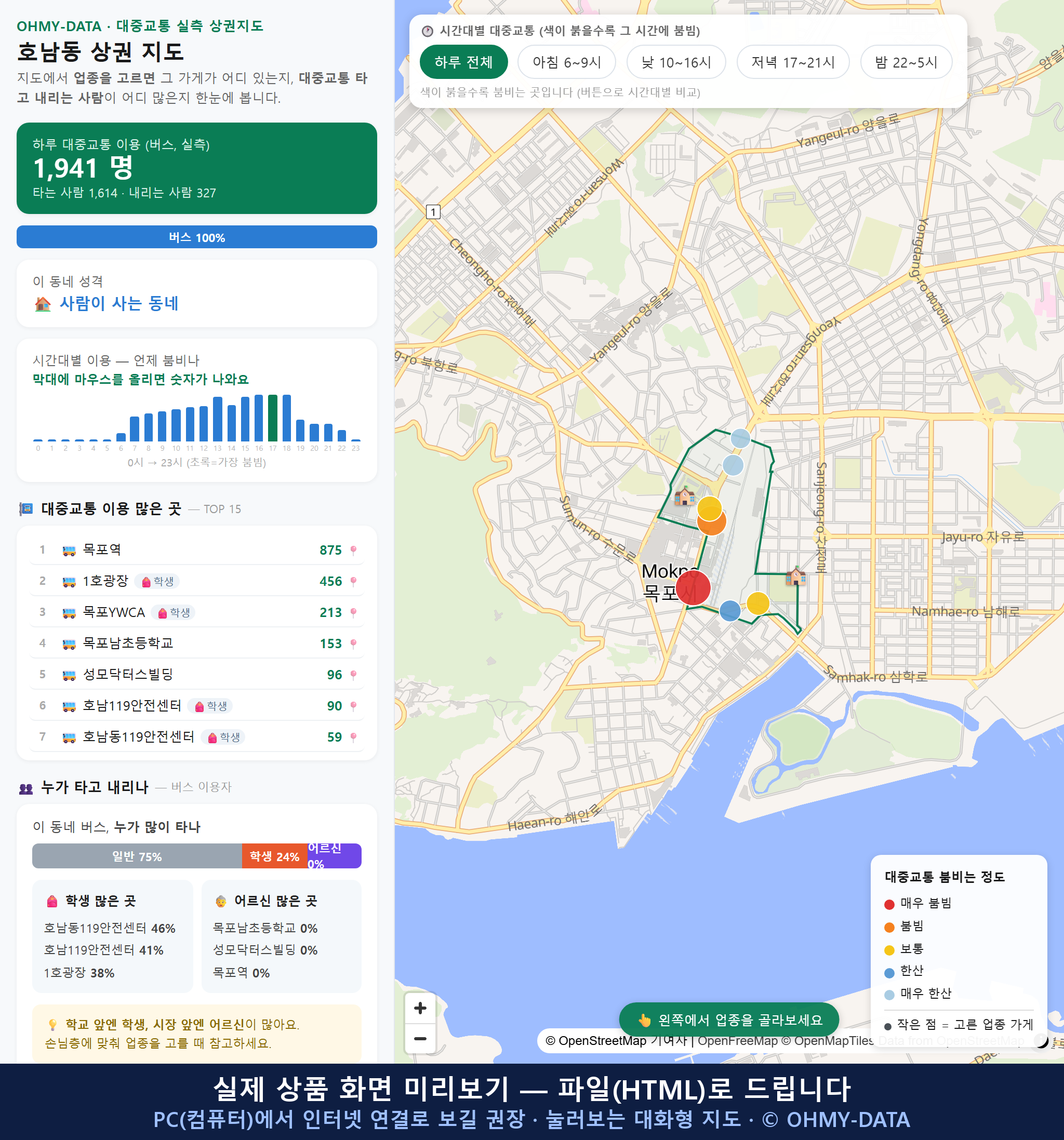
Task: Click the hourly chart bar at 13시
Action: [217, 419]
